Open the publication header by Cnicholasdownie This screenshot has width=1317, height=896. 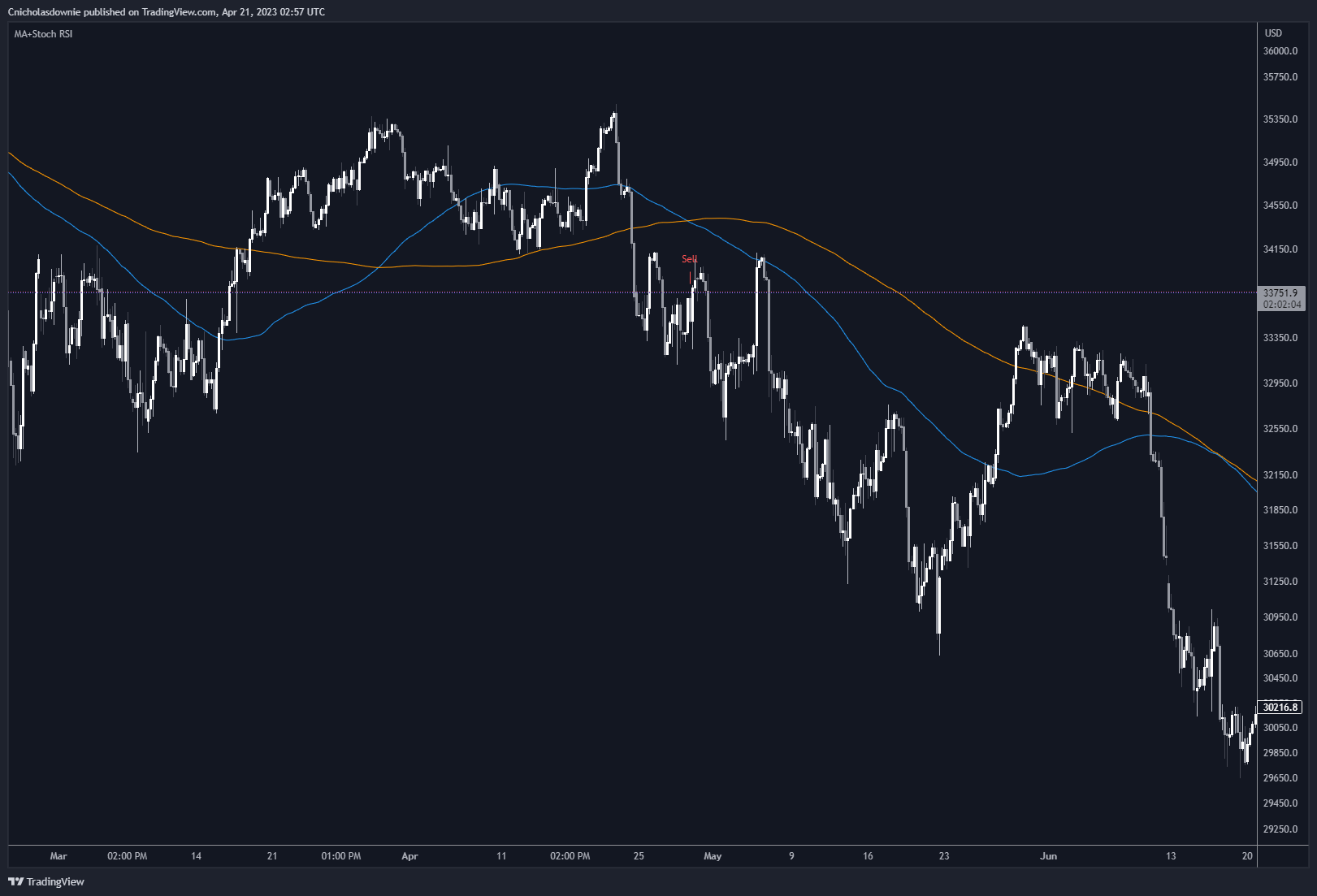167,12
